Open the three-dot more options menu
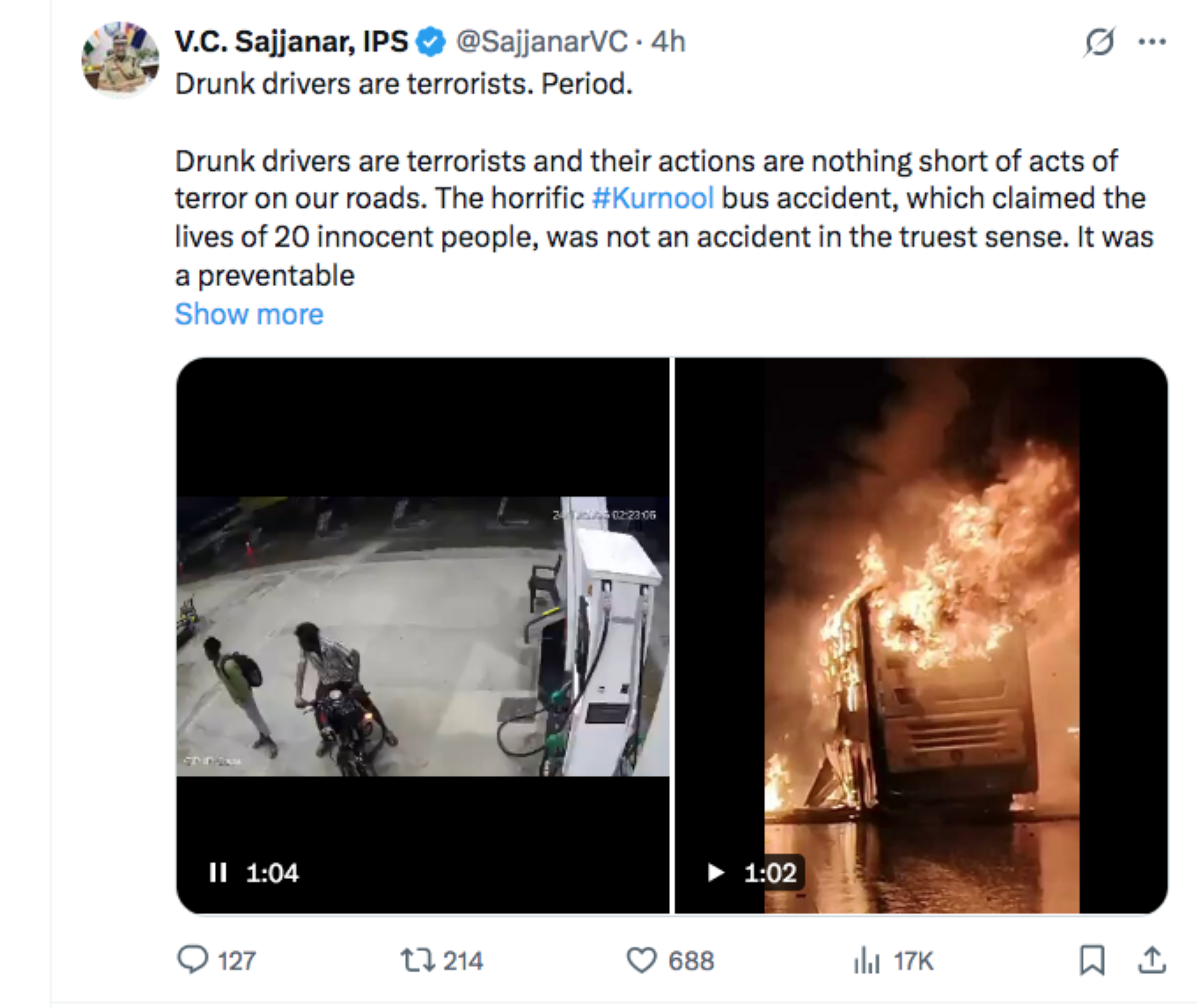1197x1008 pixels. [x=1152, y=42]
